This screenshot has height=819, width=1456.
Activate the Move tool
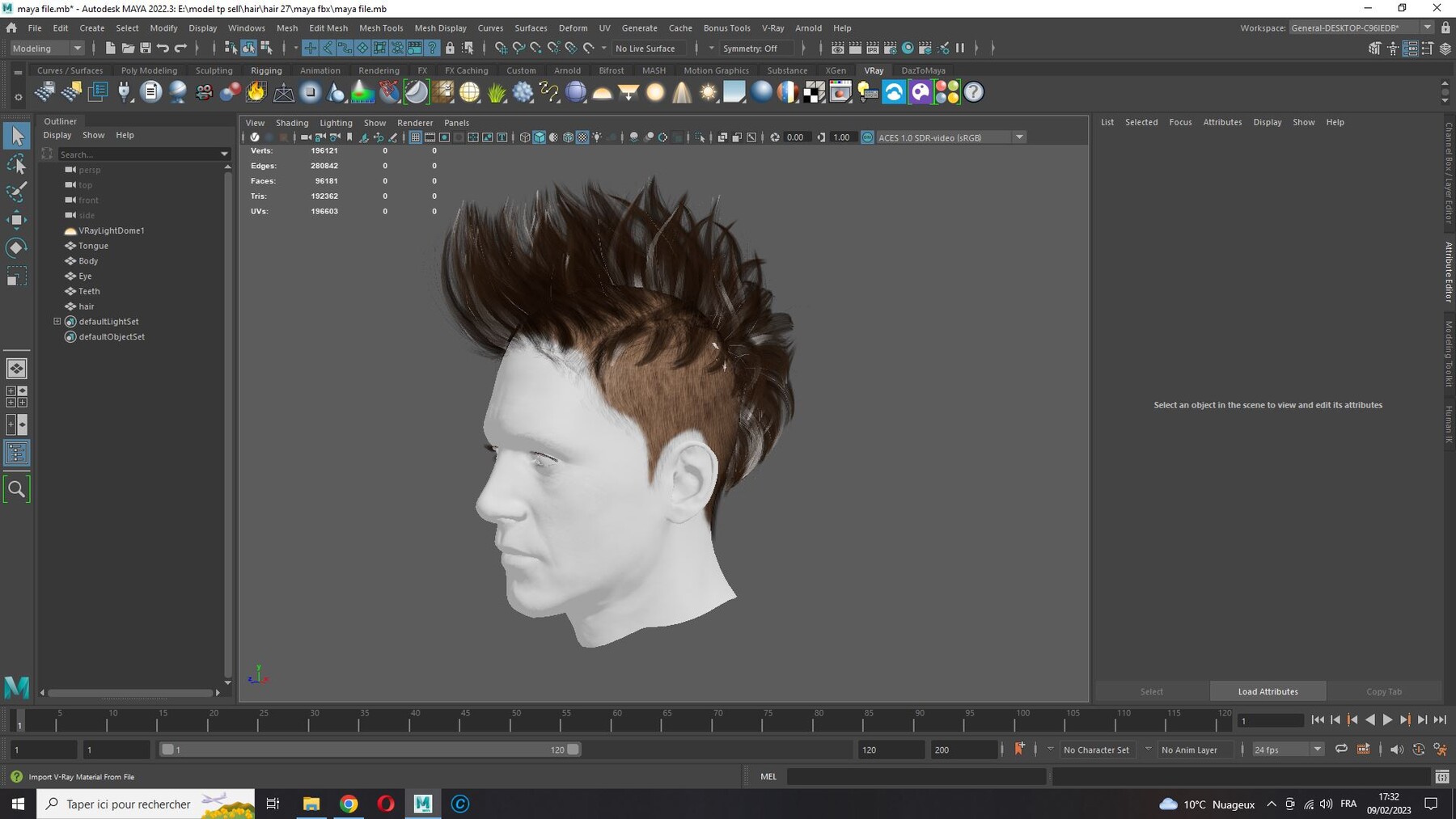[x=17, y=220]
